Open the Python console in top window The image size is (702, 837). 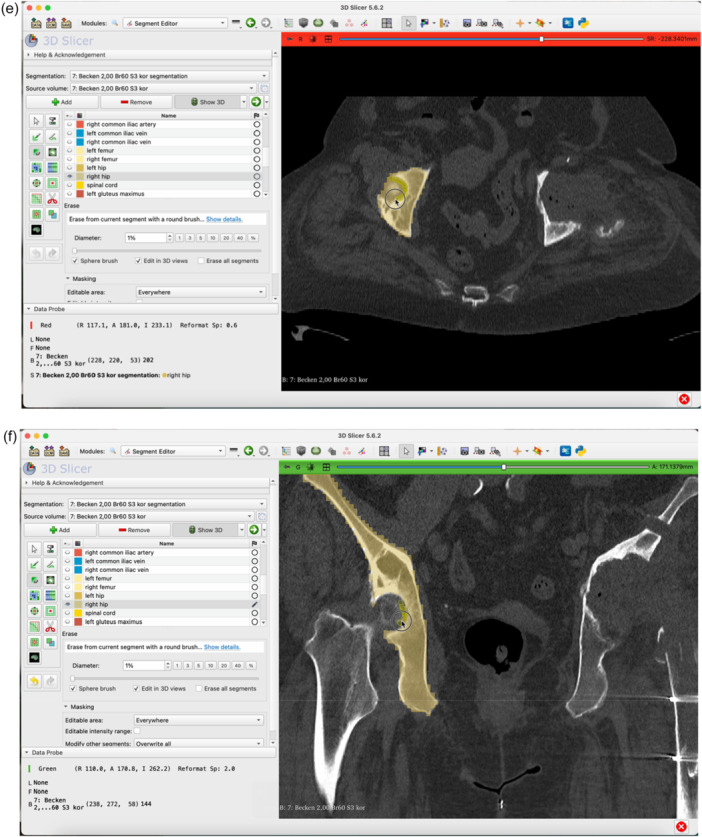click(x=583, y=23)
